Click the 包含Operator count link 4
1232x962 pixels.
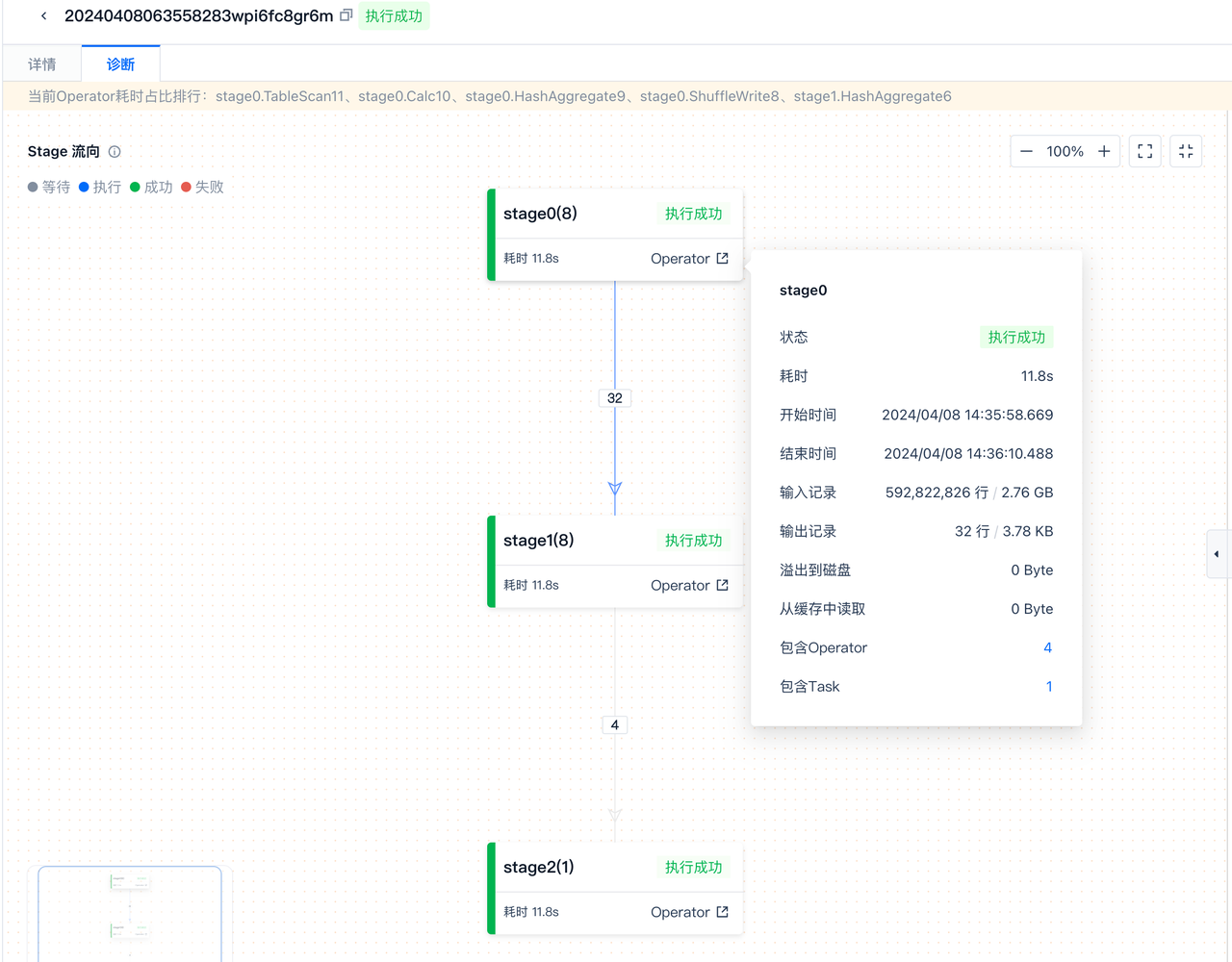1047,648
